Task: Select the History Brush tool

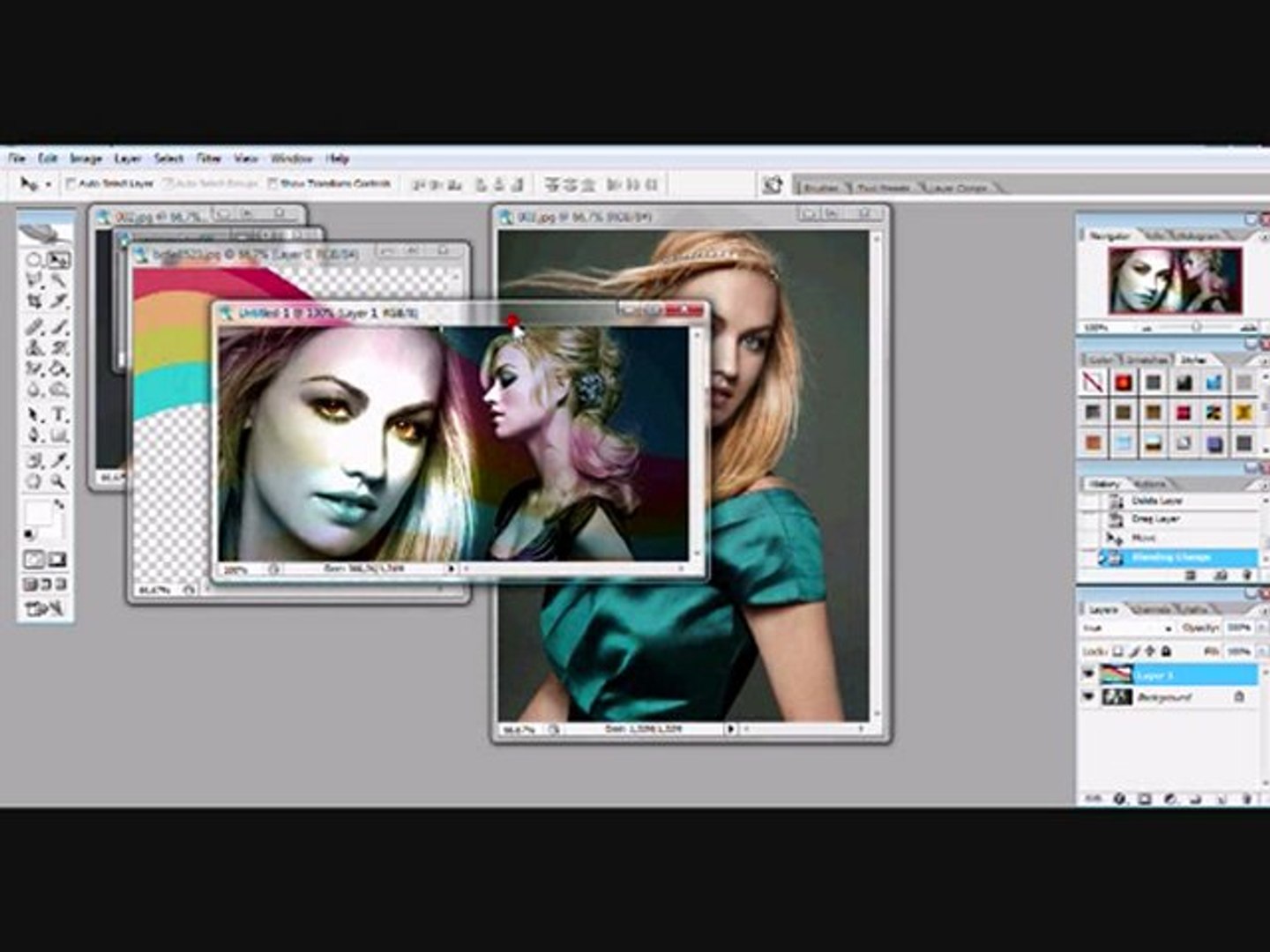Action: coord(58,347)
